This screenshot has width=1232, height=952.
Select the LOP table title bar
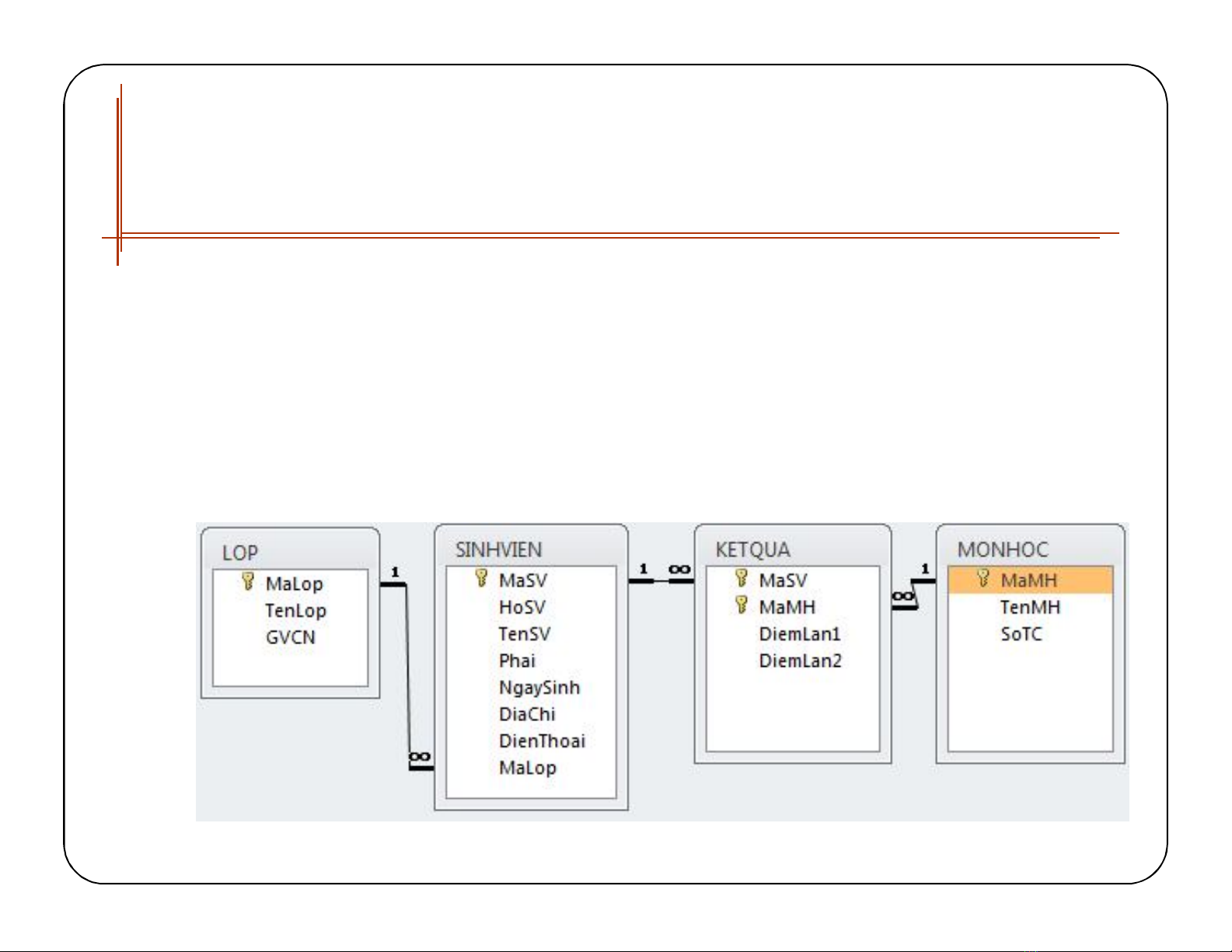tap(289, 553)
